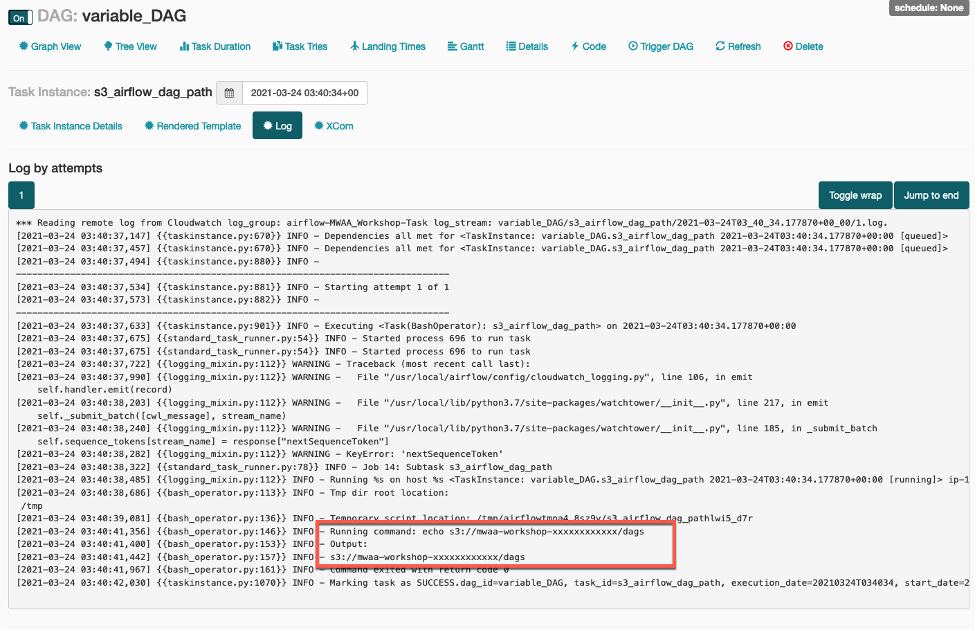View the DAG Code
The height and width of the screenshot is (631, 977).
click(588, 46)
